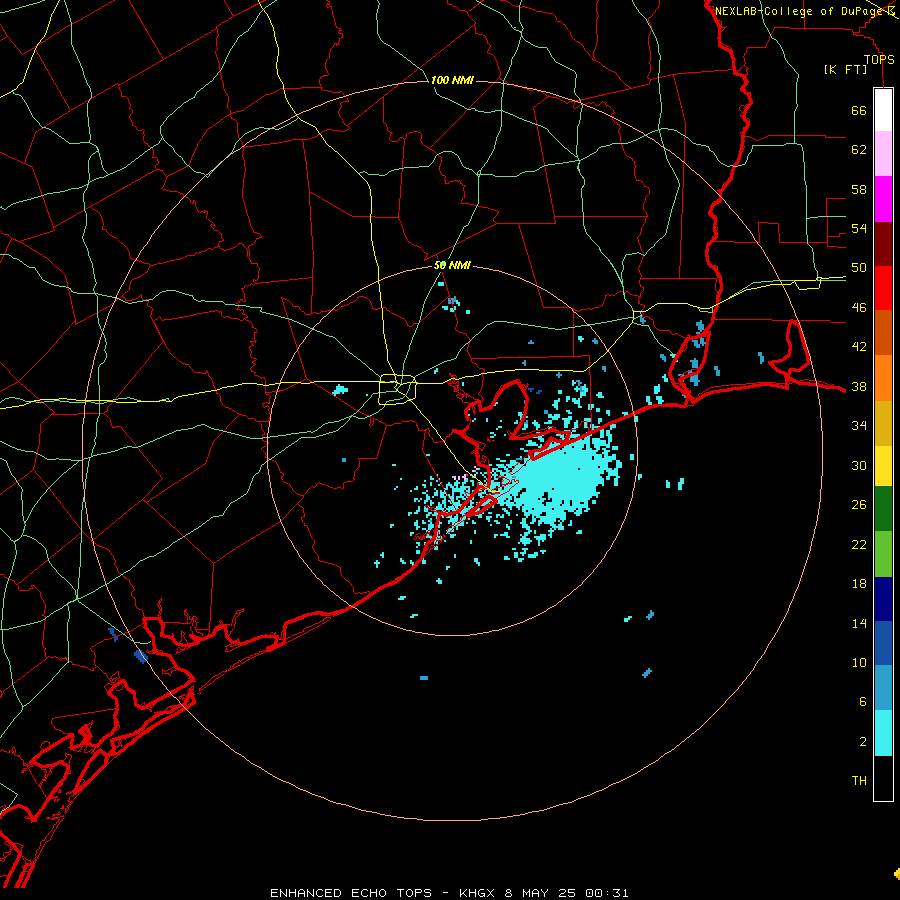This screenshot has width=900, height=900.
Task: Click the 58 legend value
Action: click(859, 189)
